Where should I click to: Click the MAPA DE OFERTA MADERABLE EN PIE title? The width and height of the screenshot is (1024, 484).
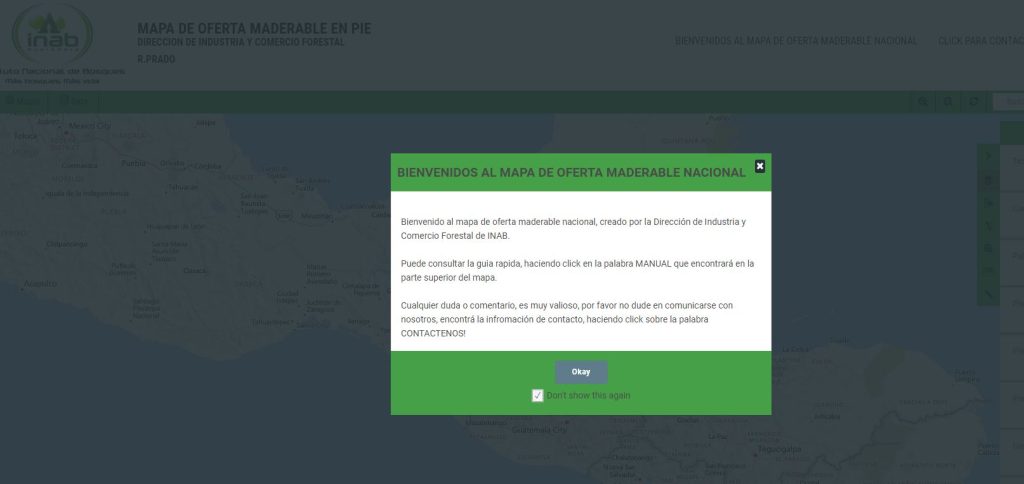click(253, 28)
